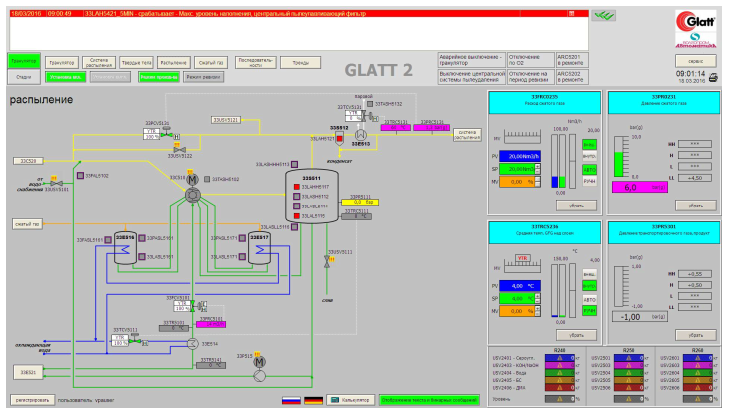Click the регистрировать button
Screen dimensions: 731x416
pyautogui.click(x=33, y=400)
